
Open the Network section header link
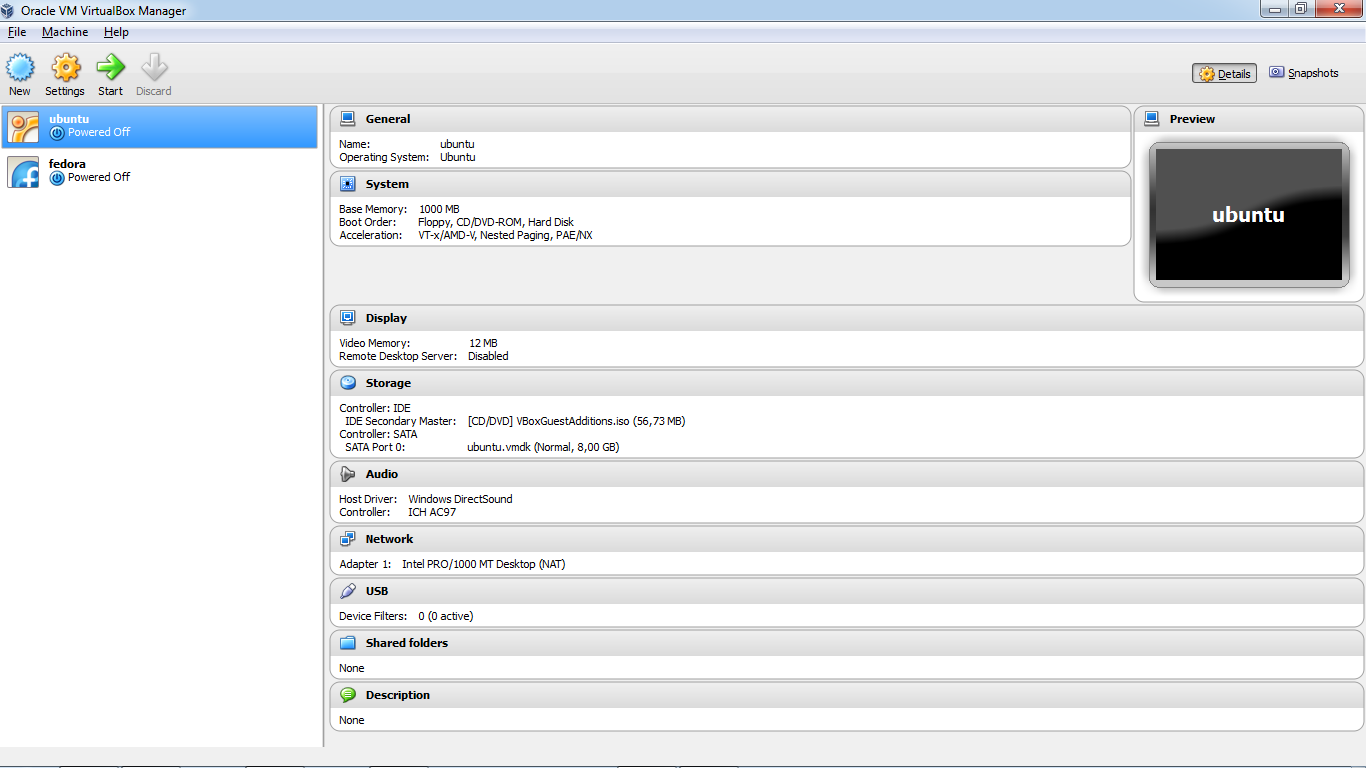[x=389, y=539]
